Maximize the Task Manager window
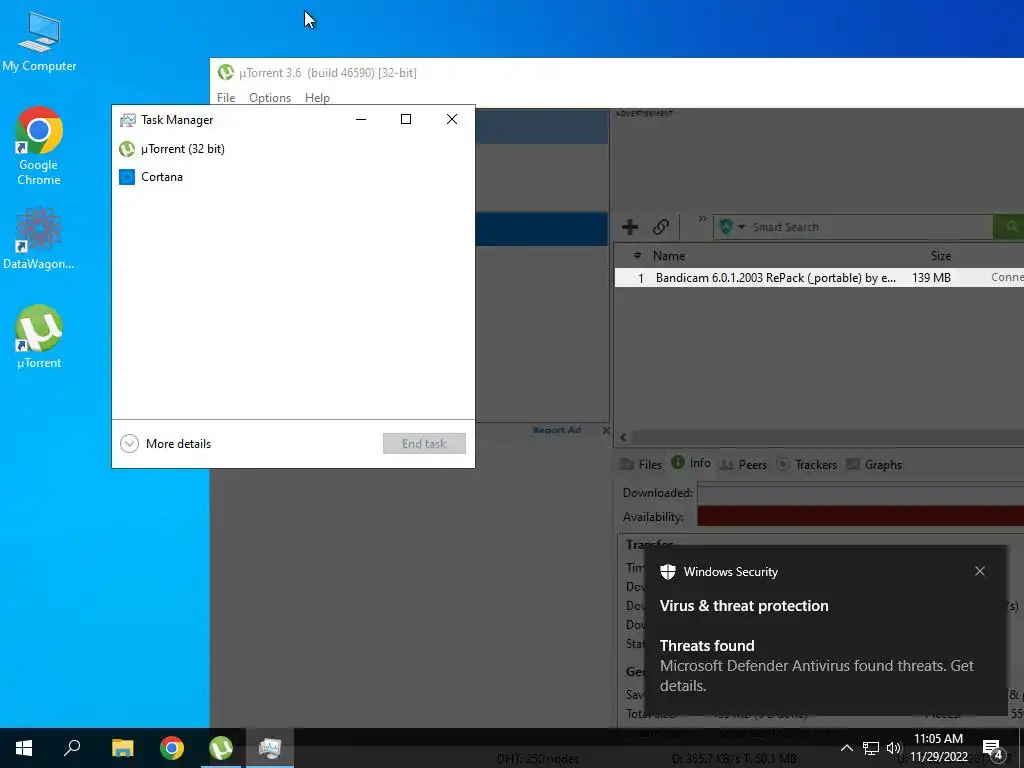 point(406,119)
